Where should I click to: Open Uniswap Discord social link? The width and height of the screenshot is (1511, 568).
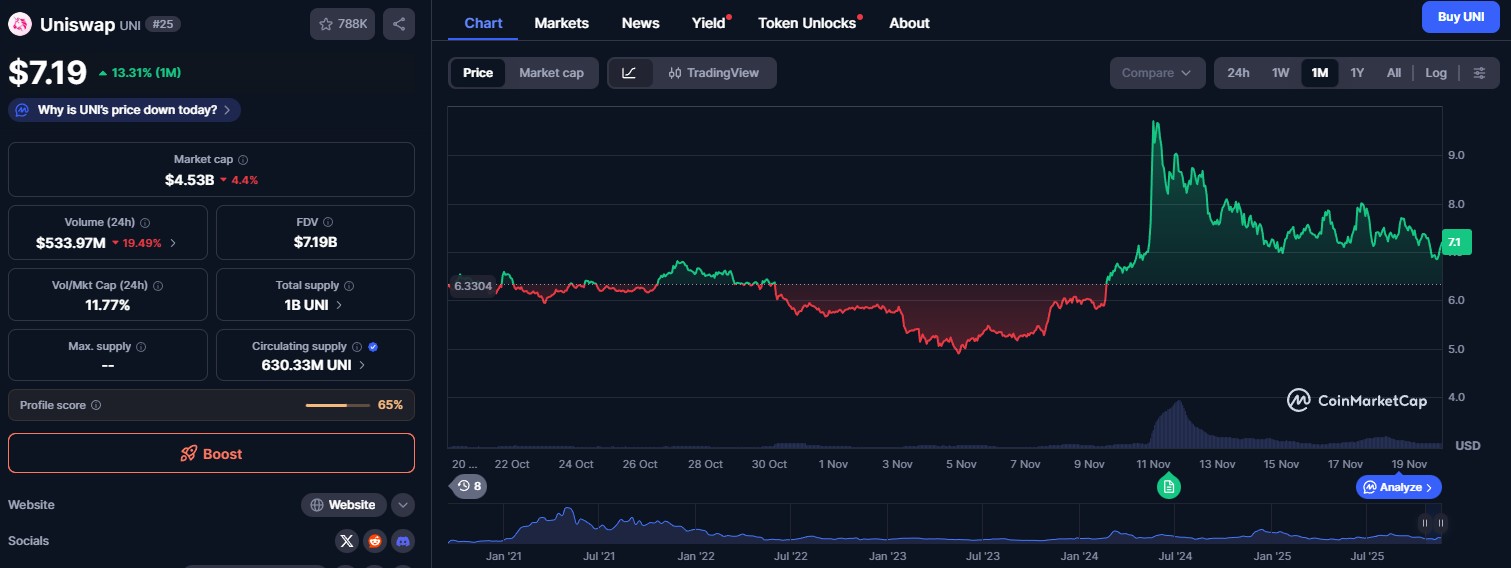coord(403,541)
